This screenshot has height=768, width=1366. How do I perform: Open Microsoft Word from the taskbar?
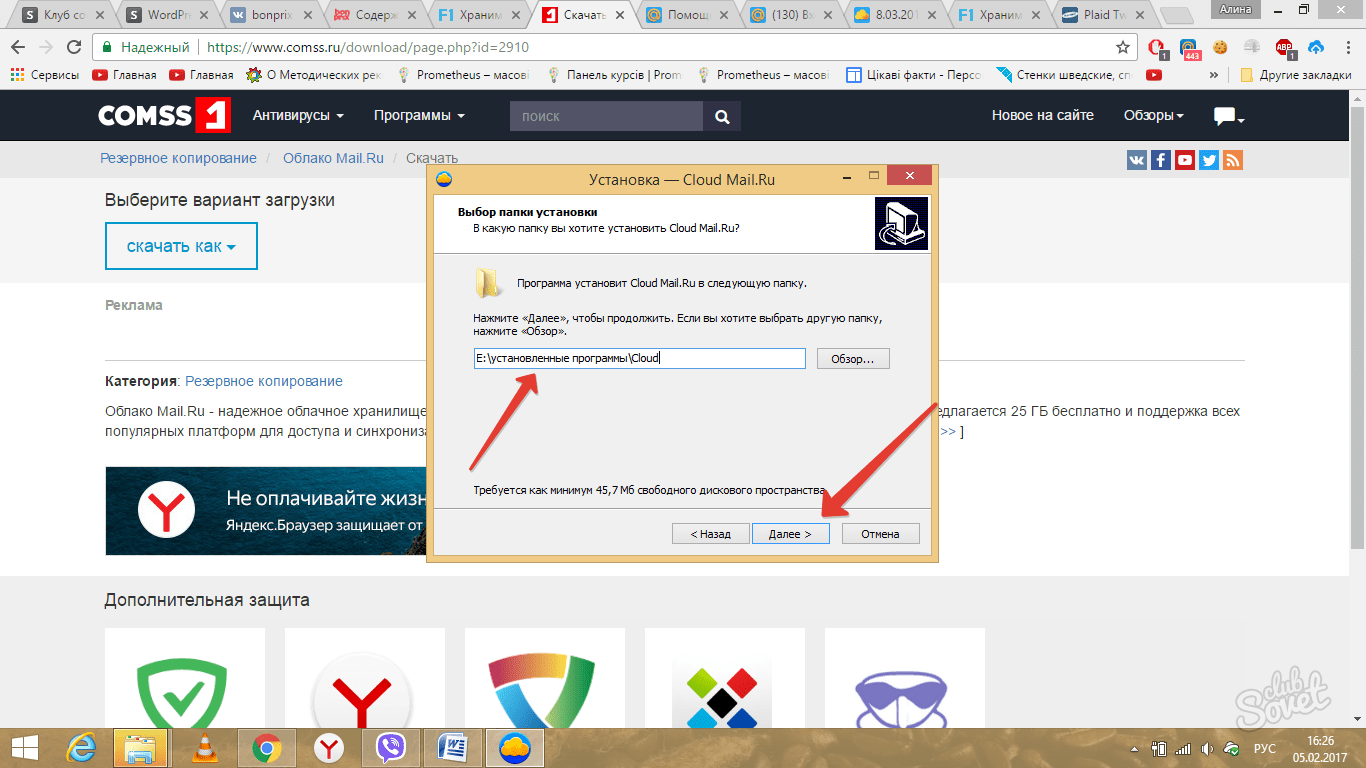(x=452, y=747)
